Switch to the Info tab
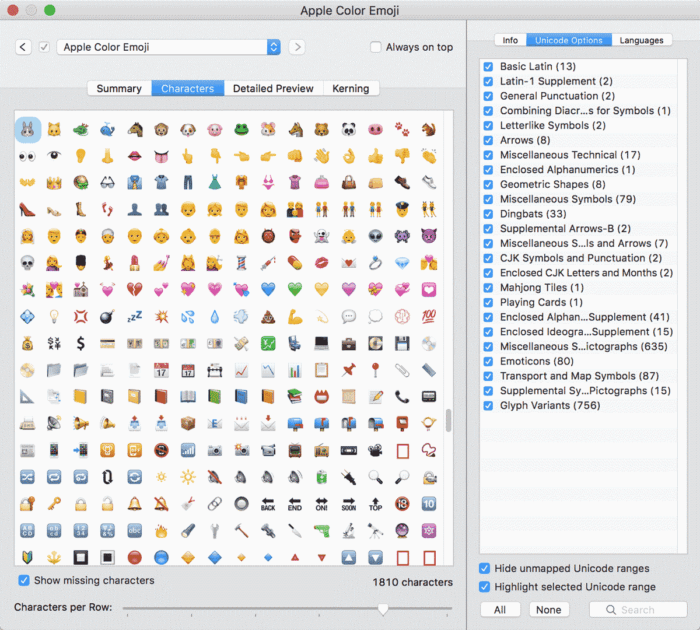 coord(510,40)
